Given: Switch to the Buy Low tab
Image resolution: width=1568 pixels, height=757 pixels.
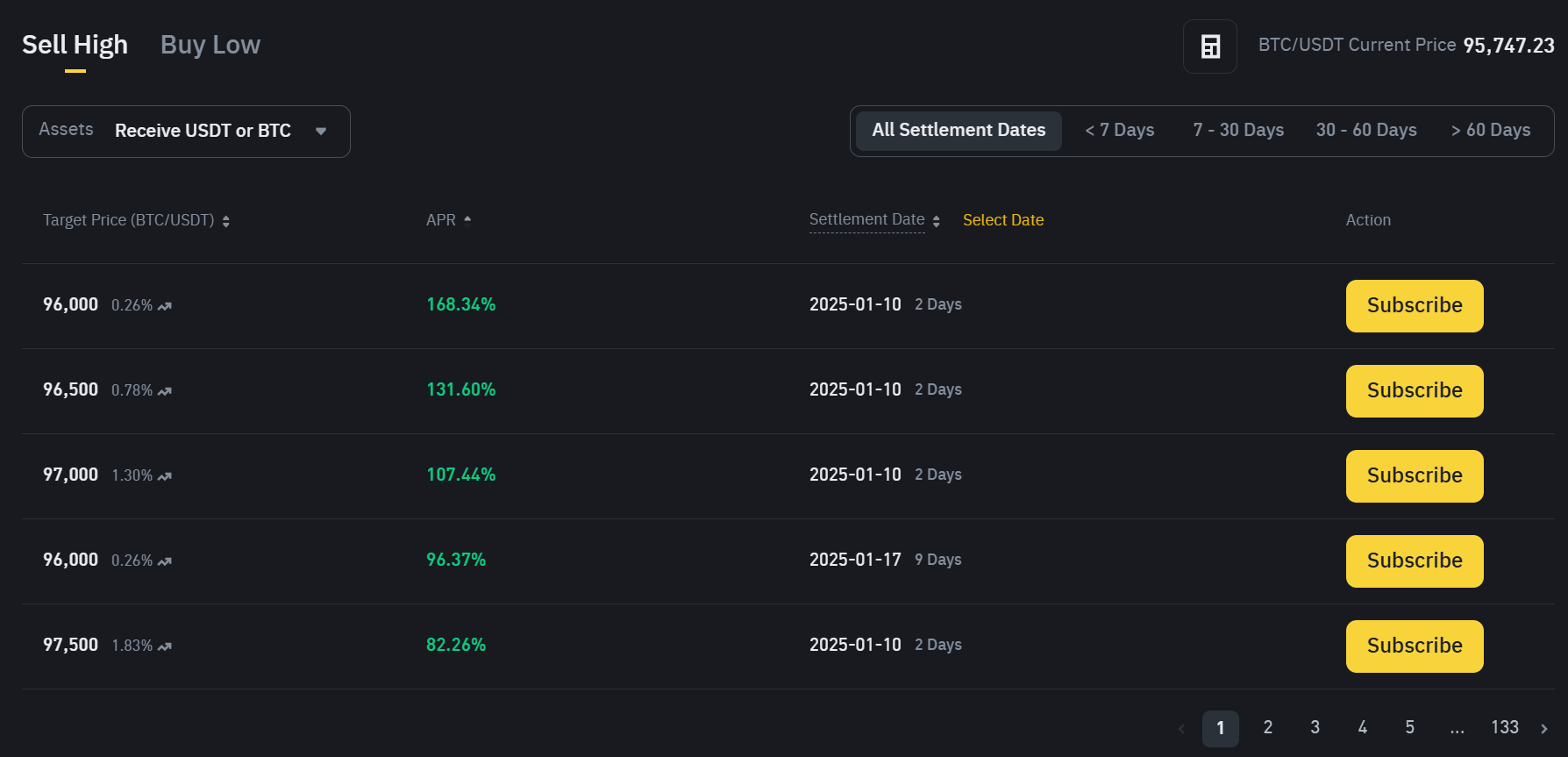Looking at the screenshot, I should (210, 45).
